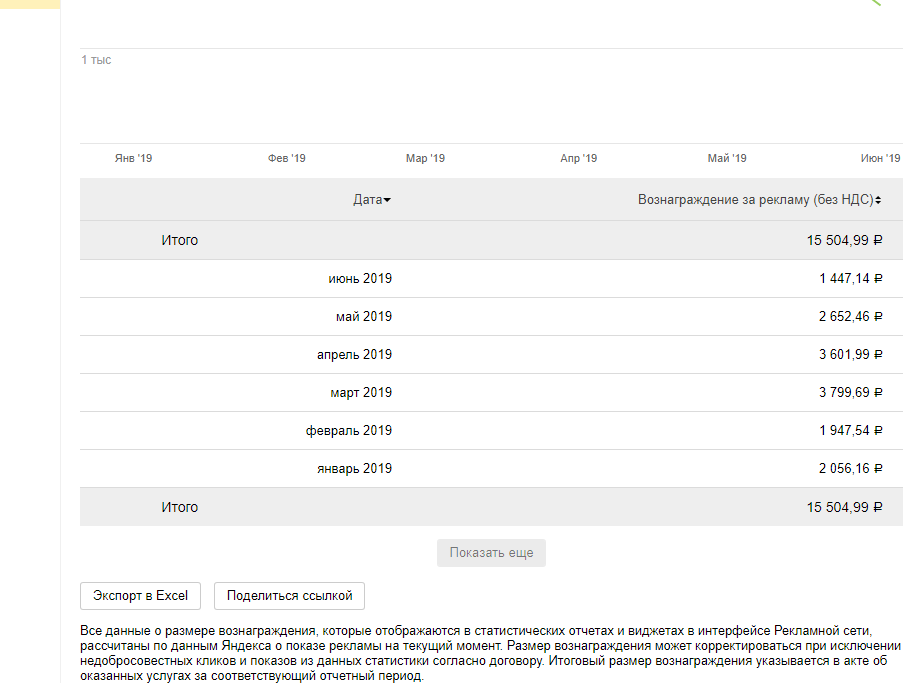Screen dimensions: 919x683
Task: Export the report with Экспорт в Excel
Action: point(140,596)
